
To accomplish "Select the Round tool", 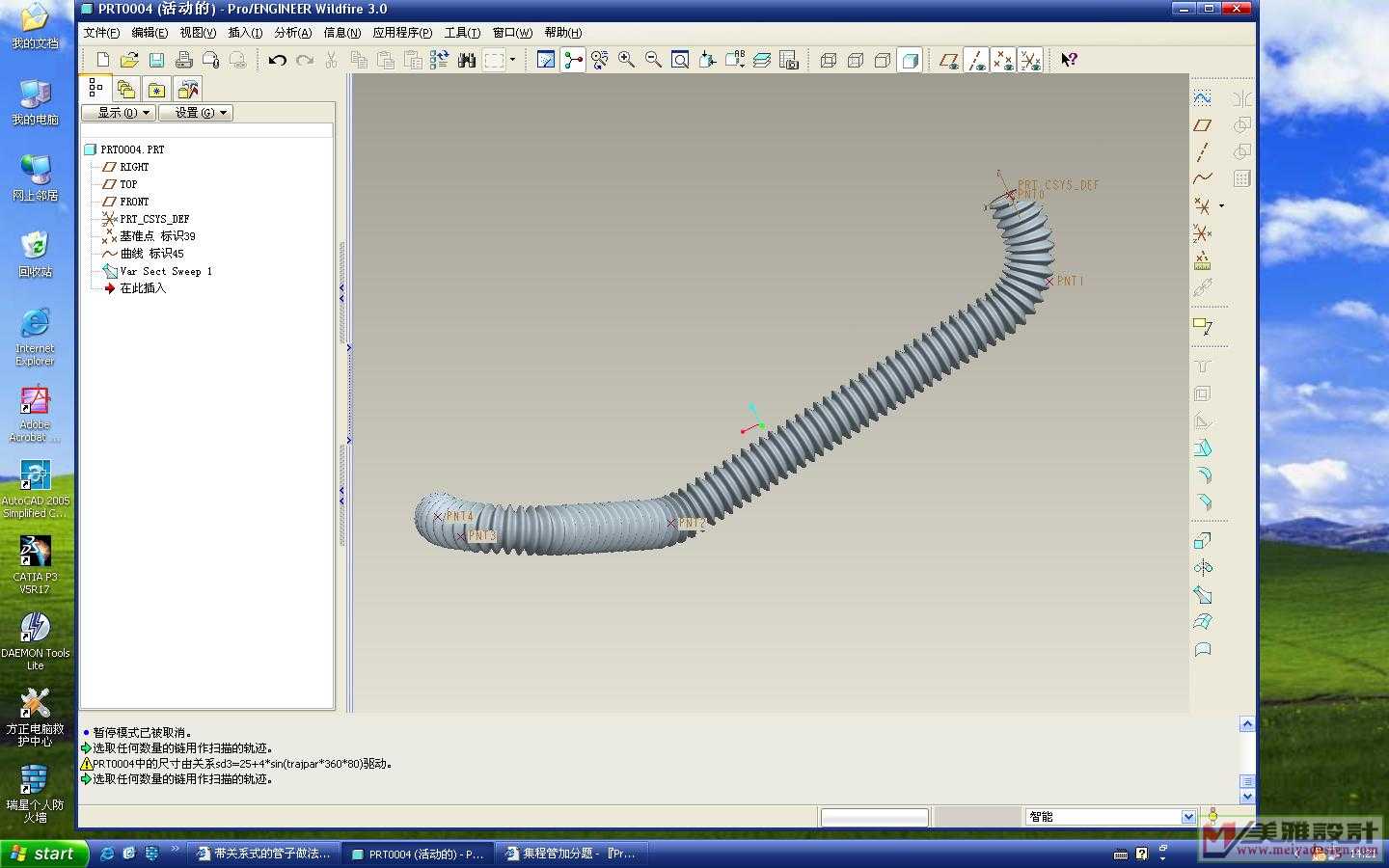I will pyautogui.click(x=1202, y=475).
